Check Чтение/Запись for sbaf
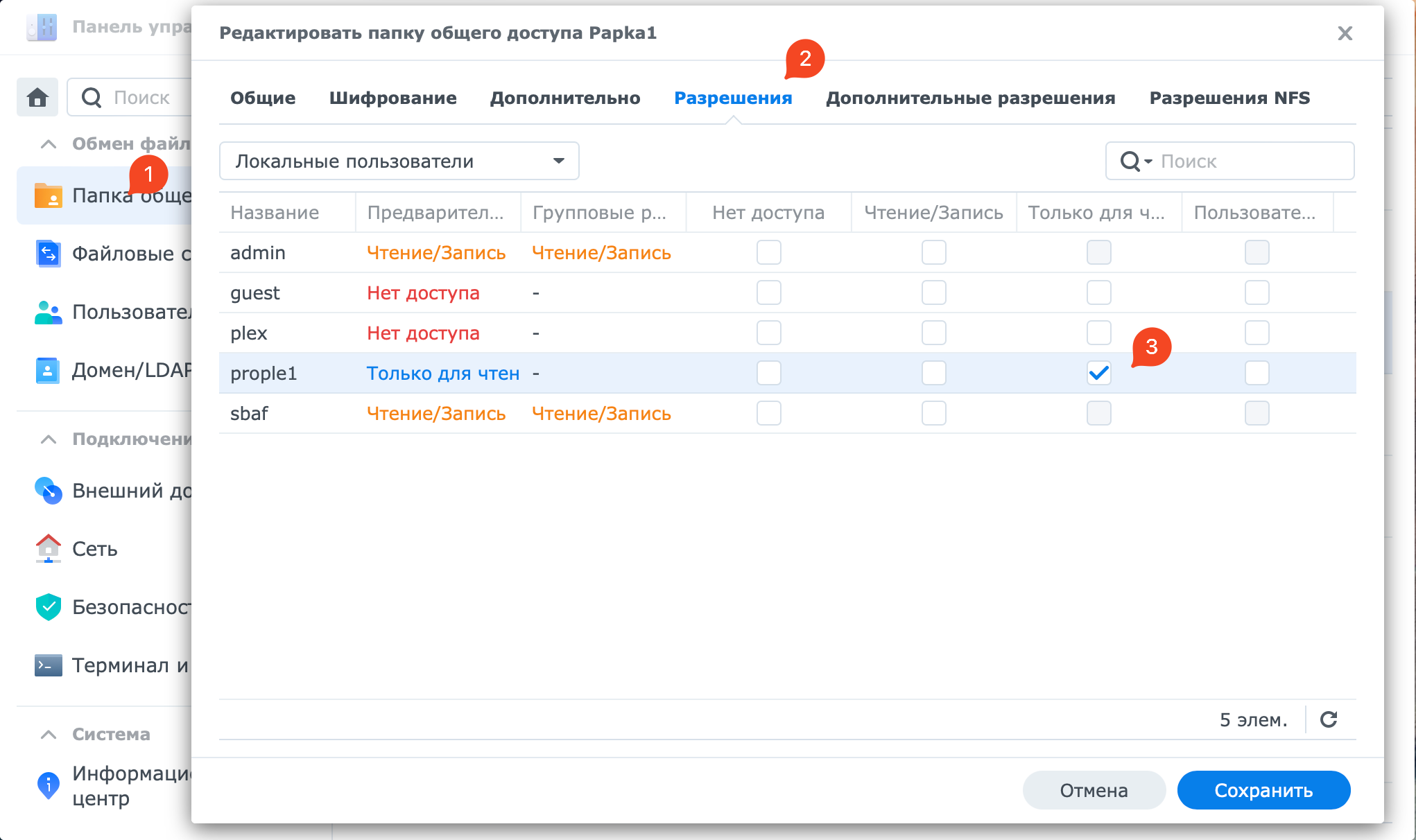Viewport: 1416px width, 840px height. [934, 413]
